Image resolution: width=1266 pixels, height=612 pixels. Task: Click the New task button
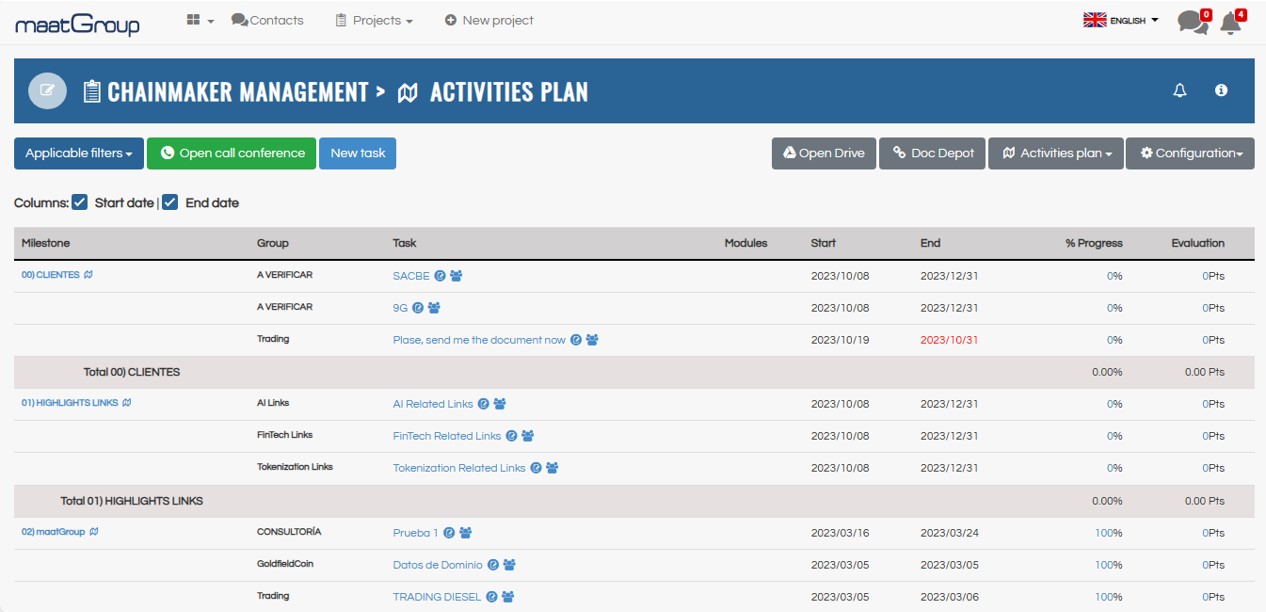point(358,153)
